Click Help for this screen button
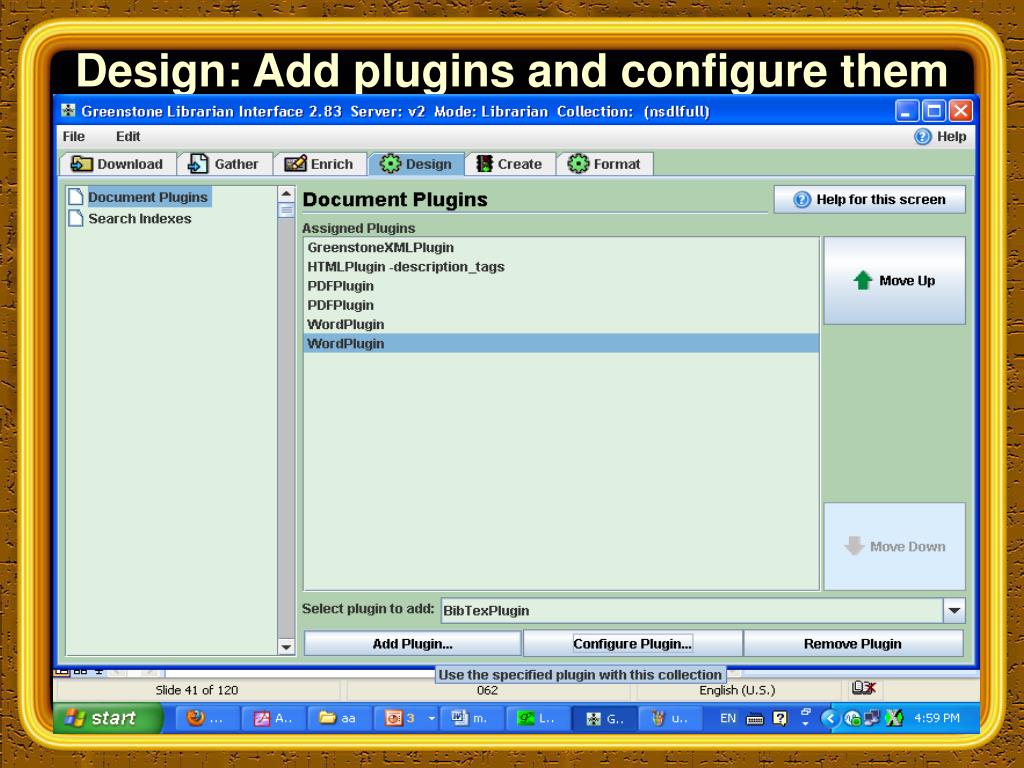The width and height of the screenshot is (1024, 768). pos(869,199)
